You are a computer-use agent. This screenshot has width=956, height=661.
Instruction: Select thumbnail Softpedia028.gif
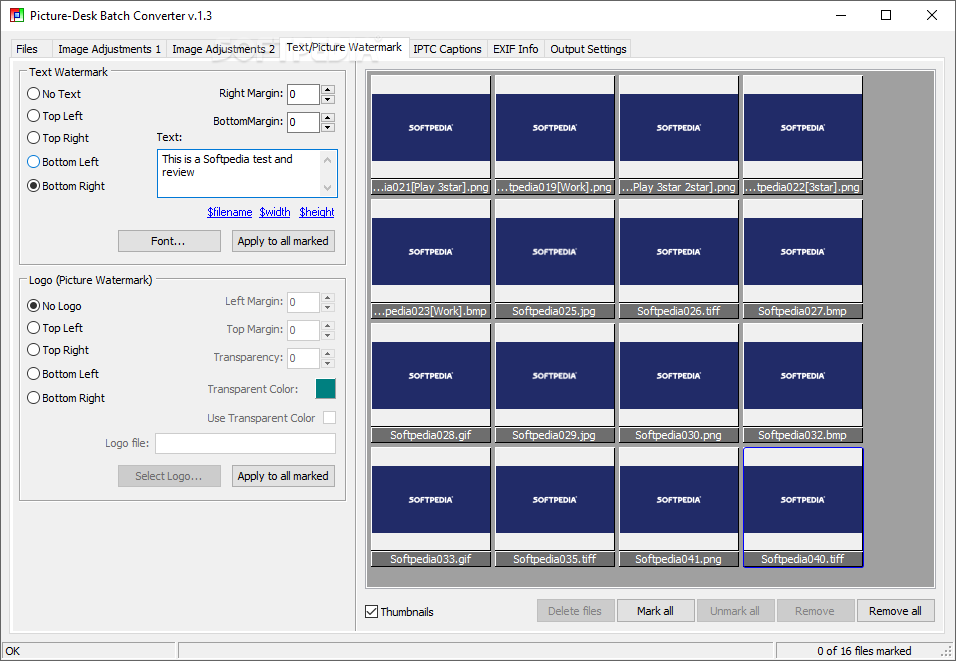tap(431, 383)
